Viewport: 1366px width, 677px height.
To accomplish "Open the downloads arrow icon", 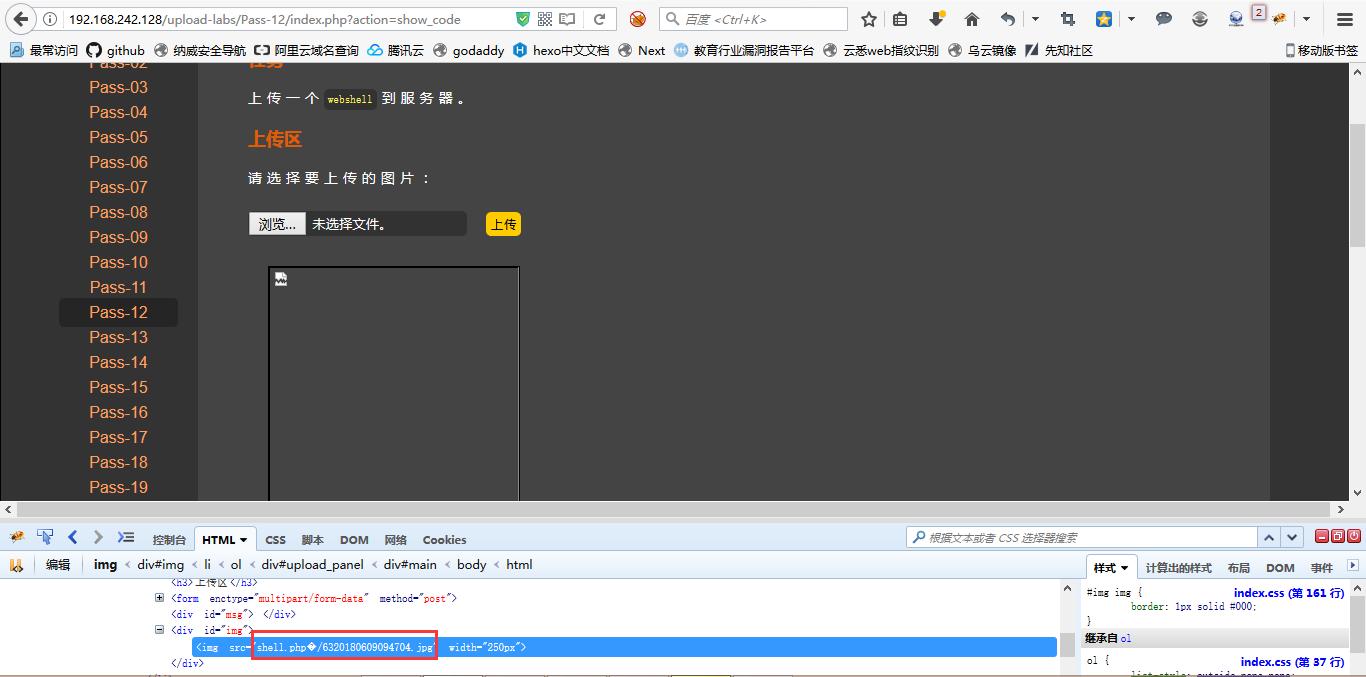I will tap(936, 19).
